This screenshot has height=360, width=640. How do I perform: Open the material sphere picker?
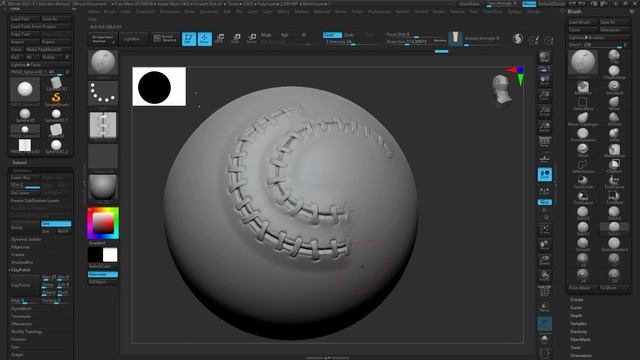[103, 188]
